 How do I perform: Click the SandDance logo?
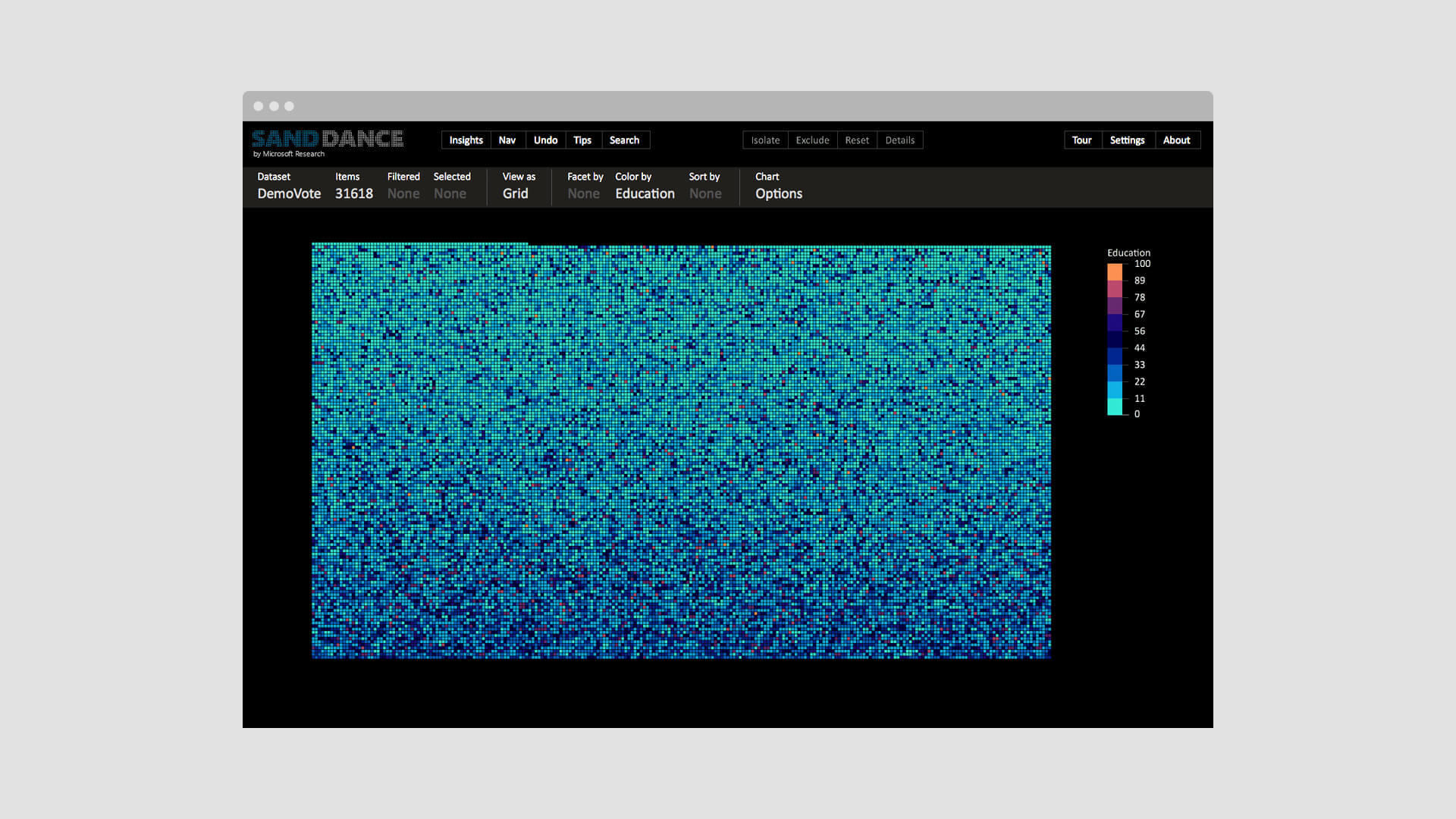pos(328,139)
